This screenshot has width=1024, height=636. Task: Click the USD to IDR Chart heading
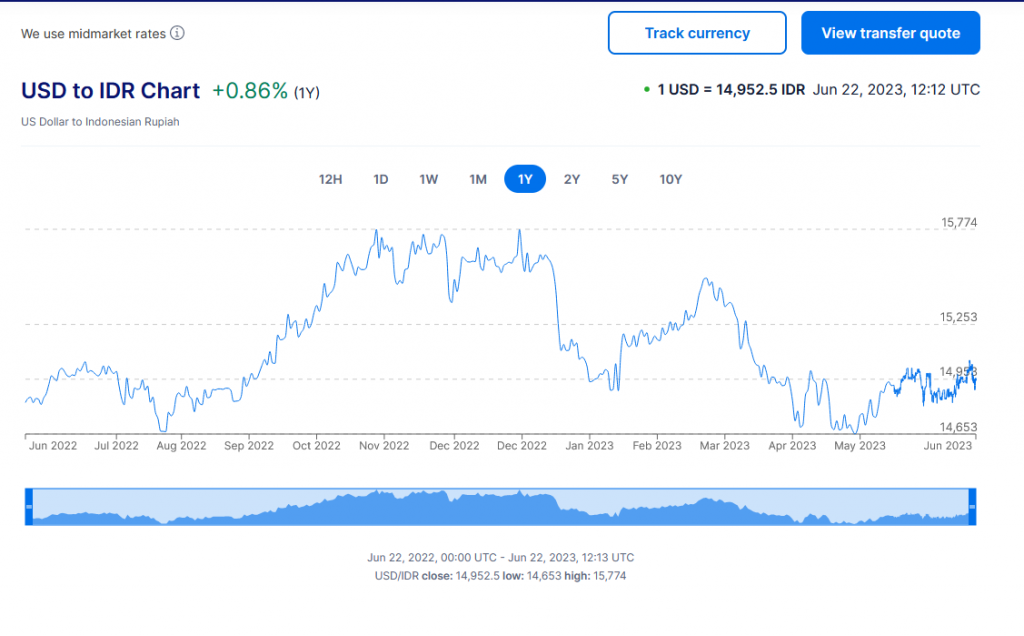[110, 90]
